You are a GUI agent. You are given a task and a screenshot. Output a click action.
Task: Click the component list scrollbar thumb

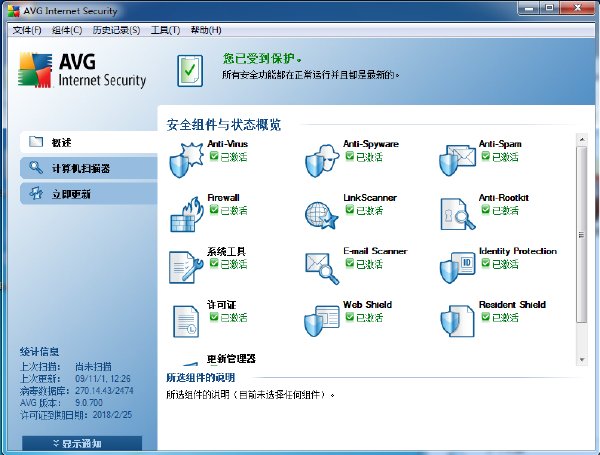582,234
